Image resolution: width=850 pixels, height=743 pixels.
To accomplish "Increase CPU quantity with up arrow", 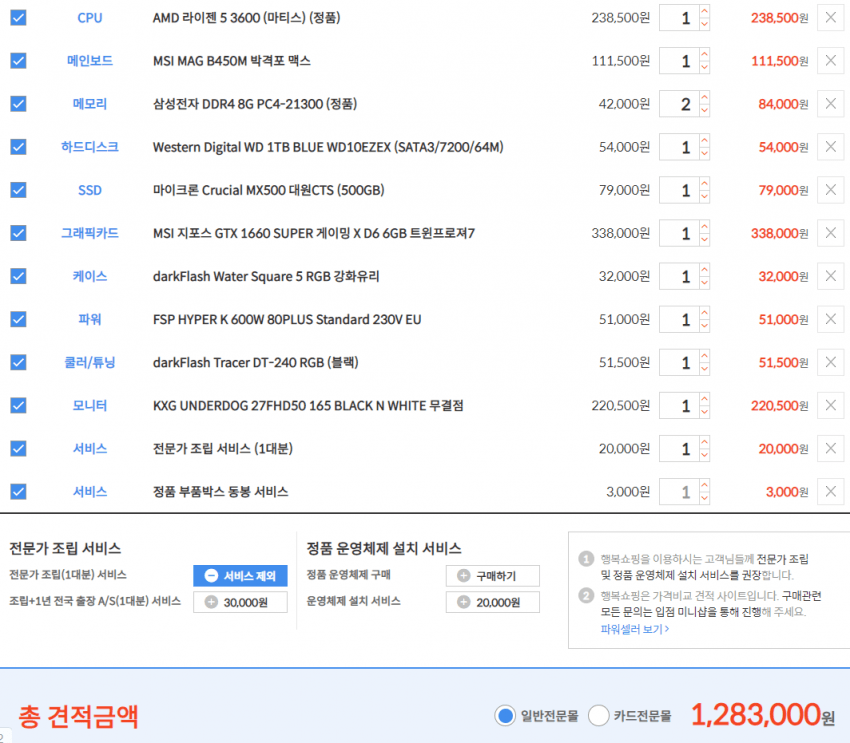I will (x=704, y=11).
